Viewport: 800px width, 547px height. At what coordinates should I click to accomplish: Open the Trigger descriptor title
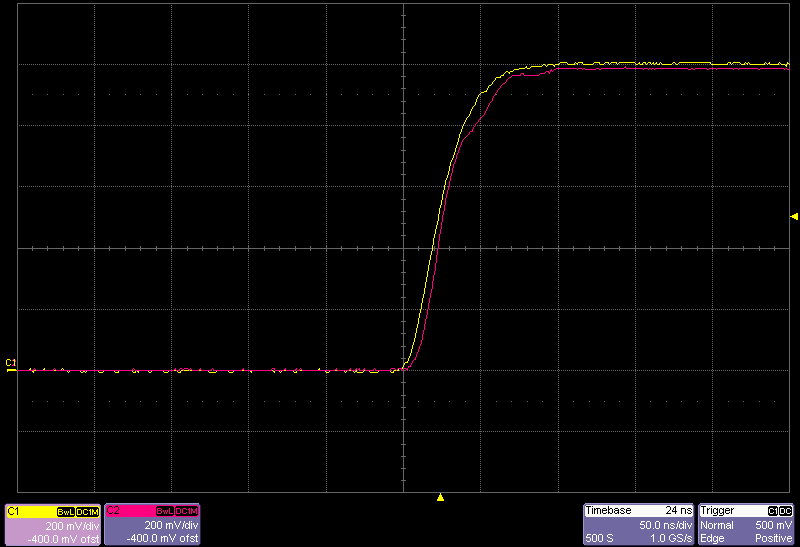point(717,510)
